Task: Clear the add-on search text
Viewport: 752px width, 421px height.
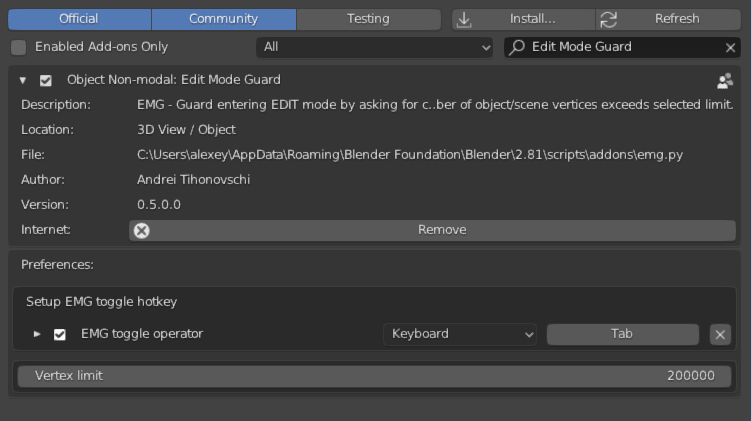Action: point(730,47)
